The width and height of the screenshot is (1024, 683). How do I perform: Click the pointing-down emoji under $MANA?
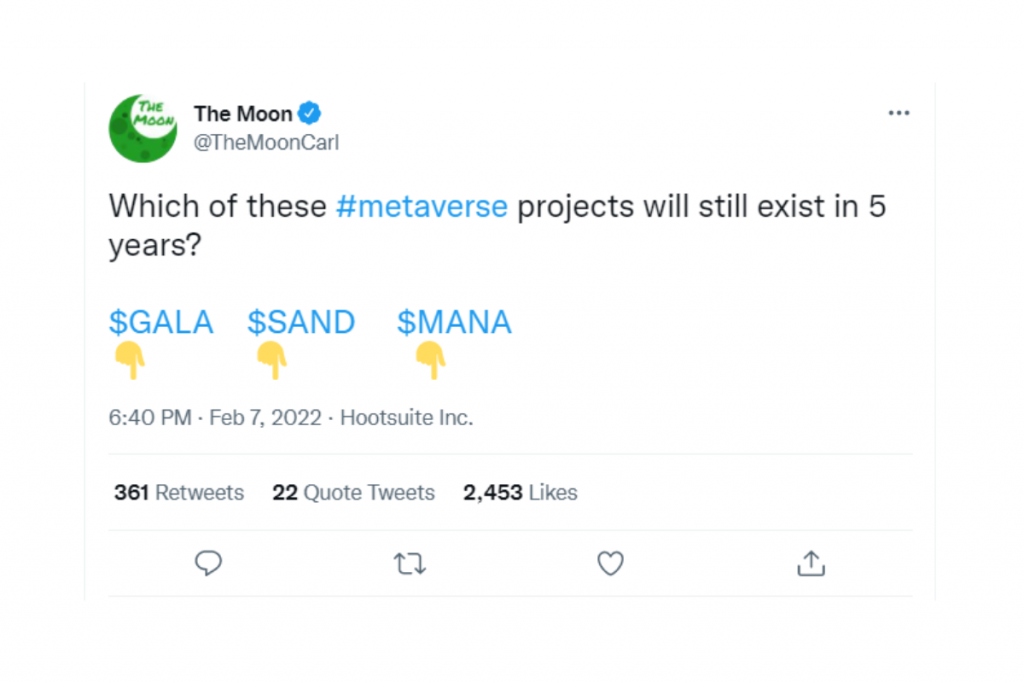428,362
